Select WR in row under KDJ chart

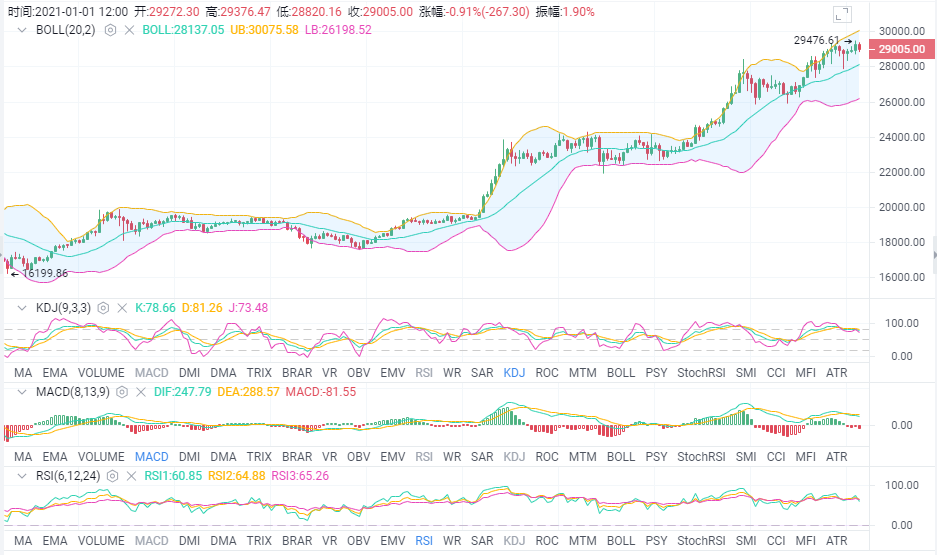pyautogui.click(x=452, y=373)
